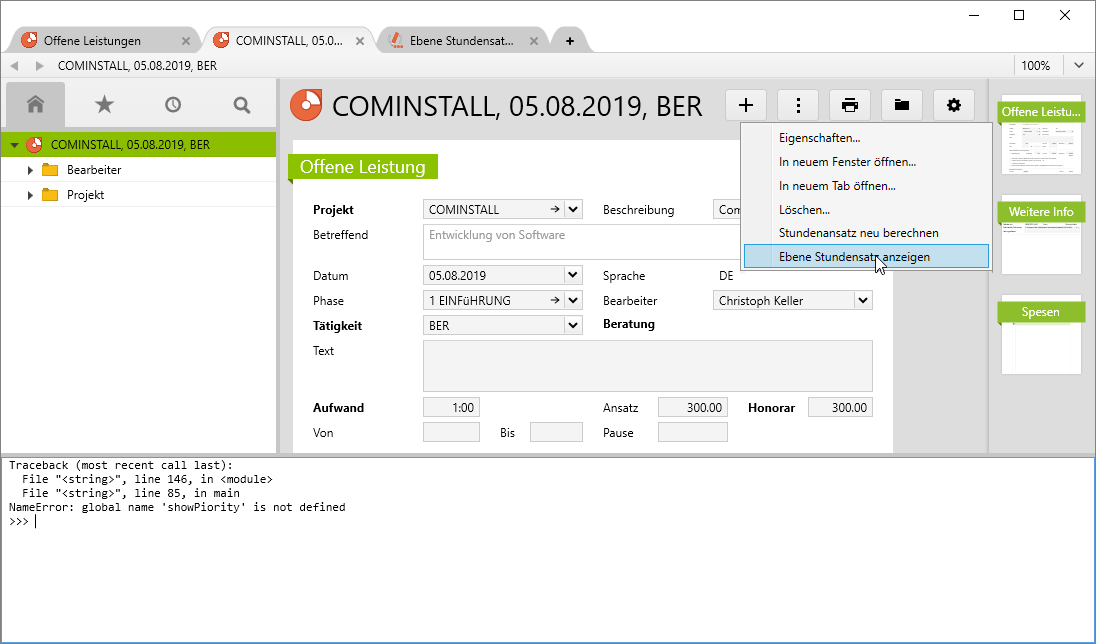Screen dimensions: 1096x644
Task: Click the folder icon in header toolbar
Action: 902,105
